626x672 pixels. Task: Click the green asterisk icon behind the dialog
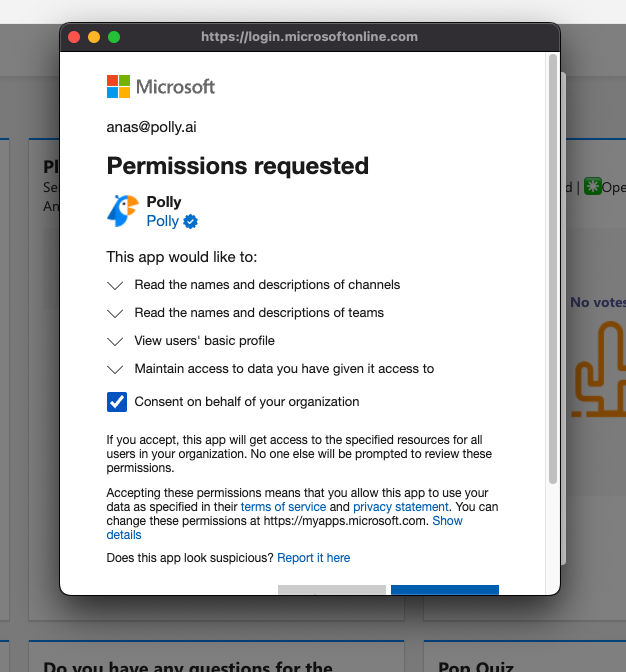(x=593, y=187)
